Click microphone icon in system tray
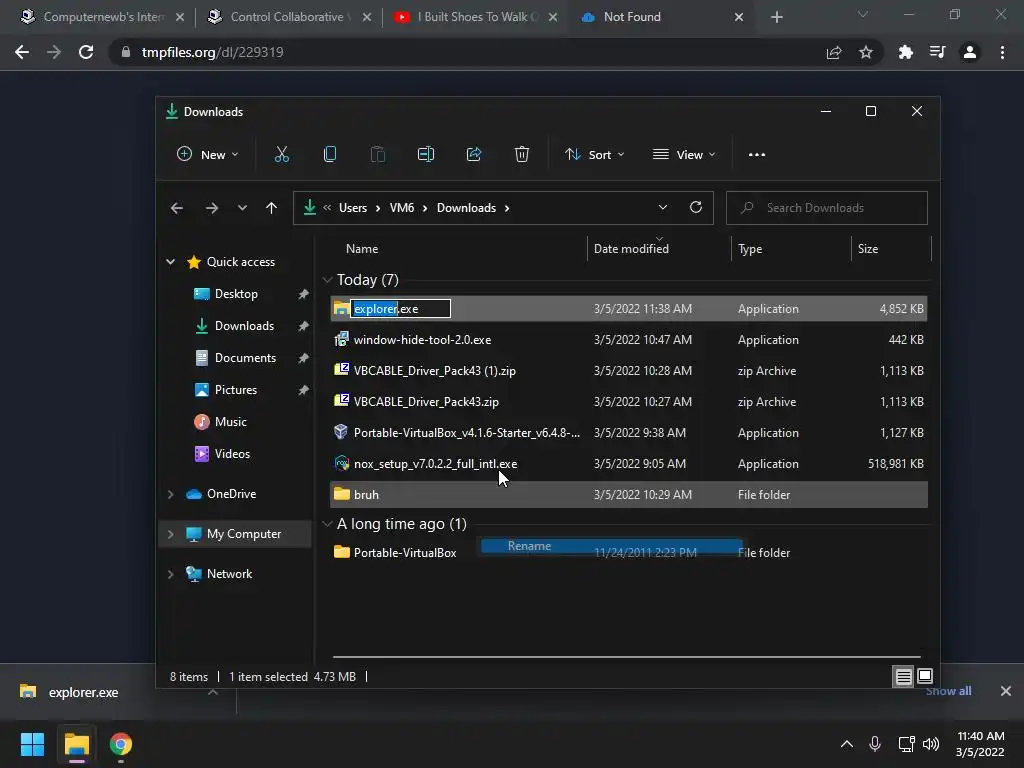Viewport: 1024px width, 768px height. click(875, 744)
